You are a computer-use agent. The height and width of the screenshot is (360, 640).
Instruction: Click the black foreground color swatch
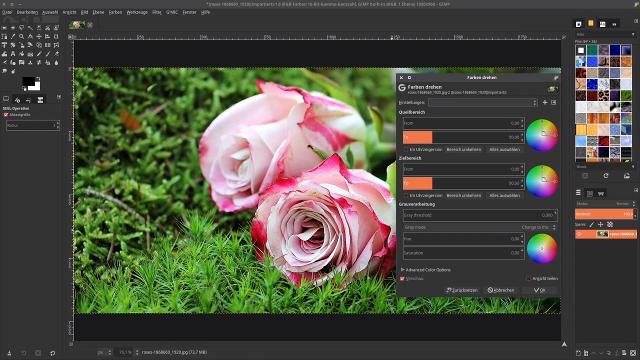28,81
